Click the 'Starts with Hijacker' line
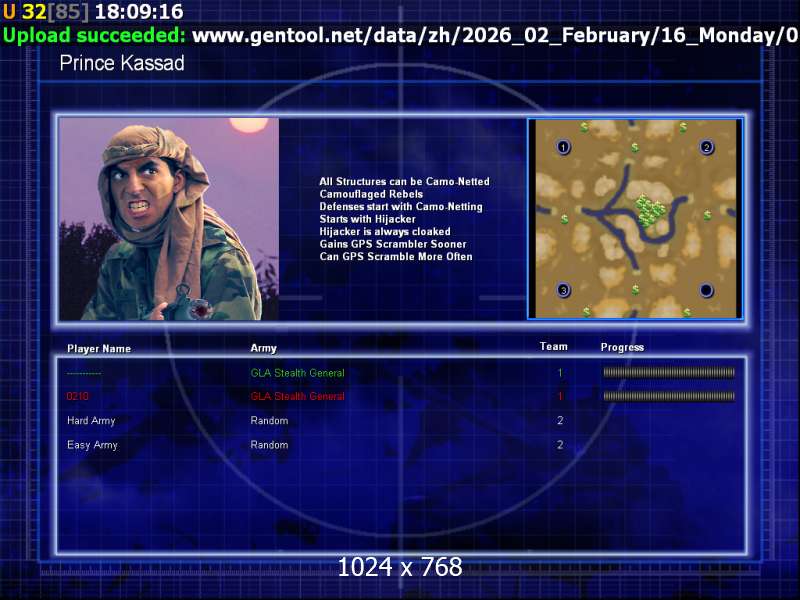Image resolution: width=800 pixels, height=600 pixels. (x=367, y=219)
